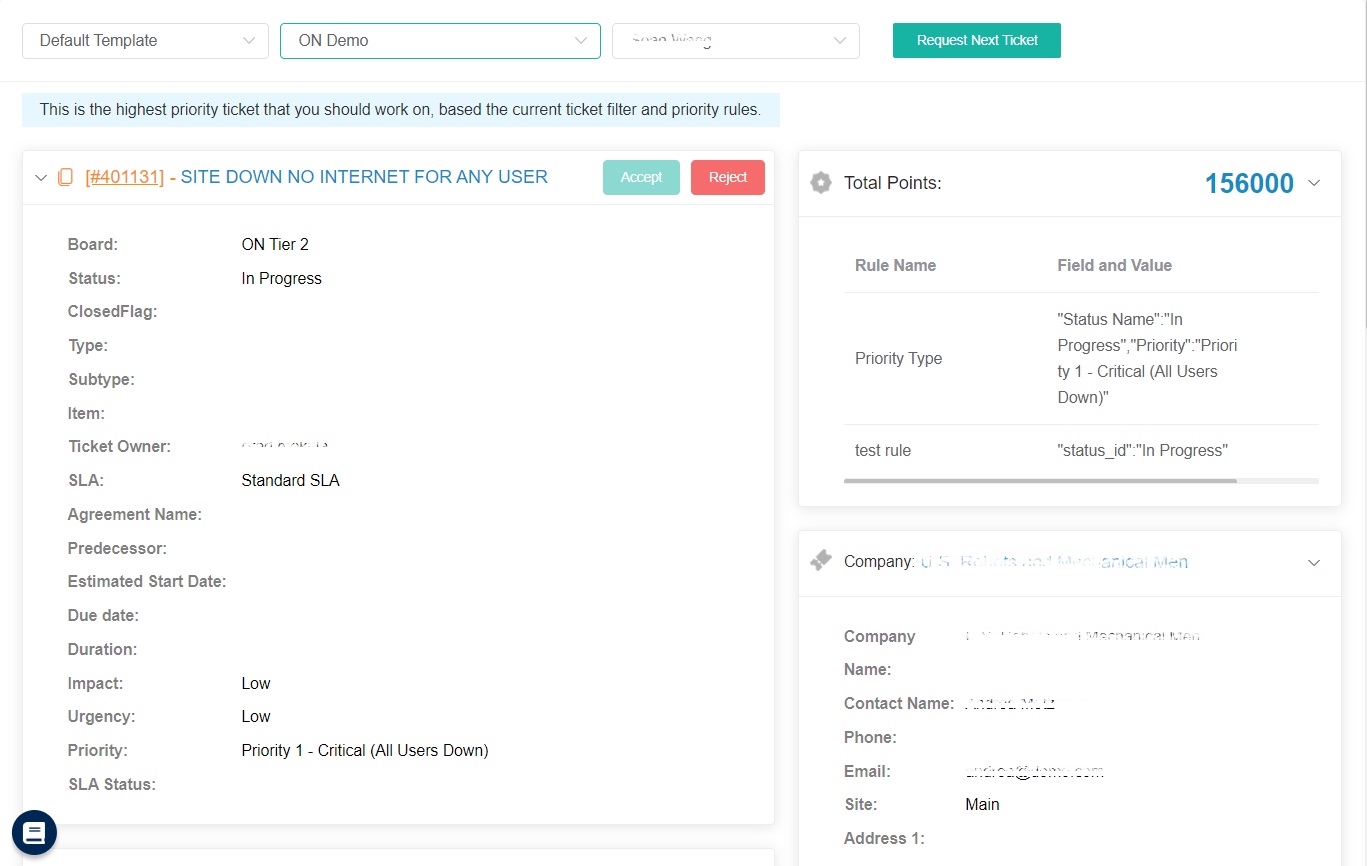Screen dimensions: 1367x866
Task: Click the SITE DOWN NO INTERNET ticket title
Action: point(364,177)
